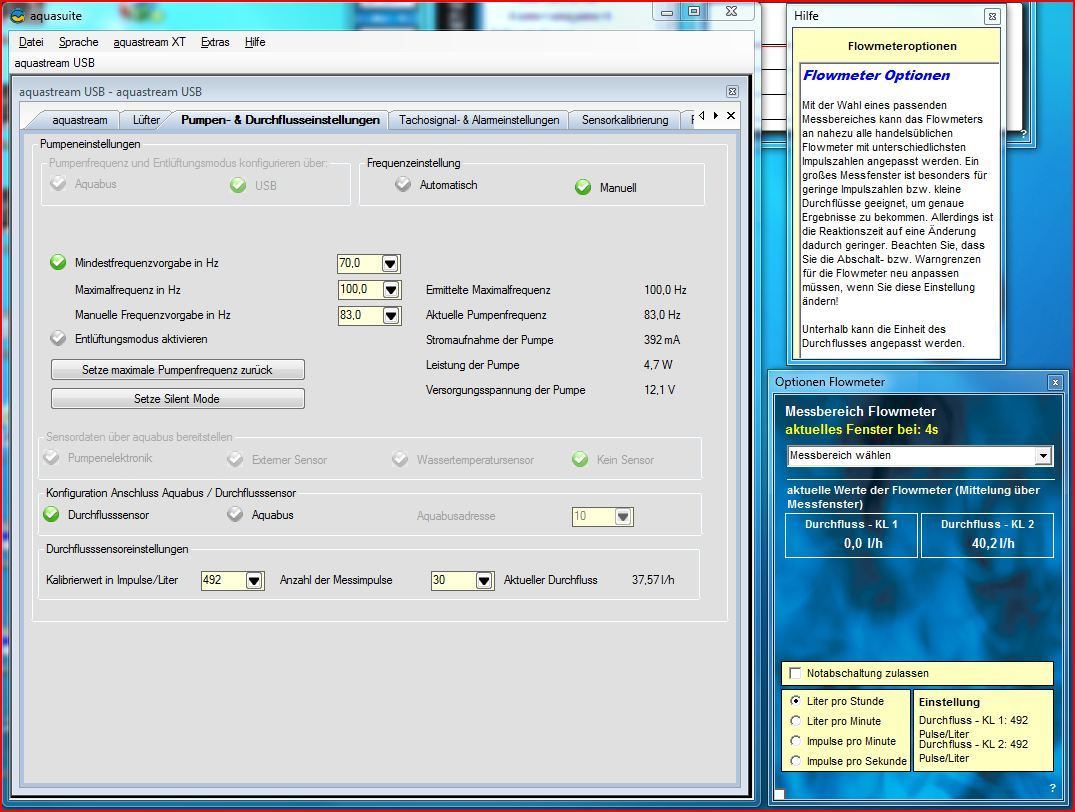Select Liter pro Minute unit
This screenshot has height=812, width=1075.
pos(795,721)
